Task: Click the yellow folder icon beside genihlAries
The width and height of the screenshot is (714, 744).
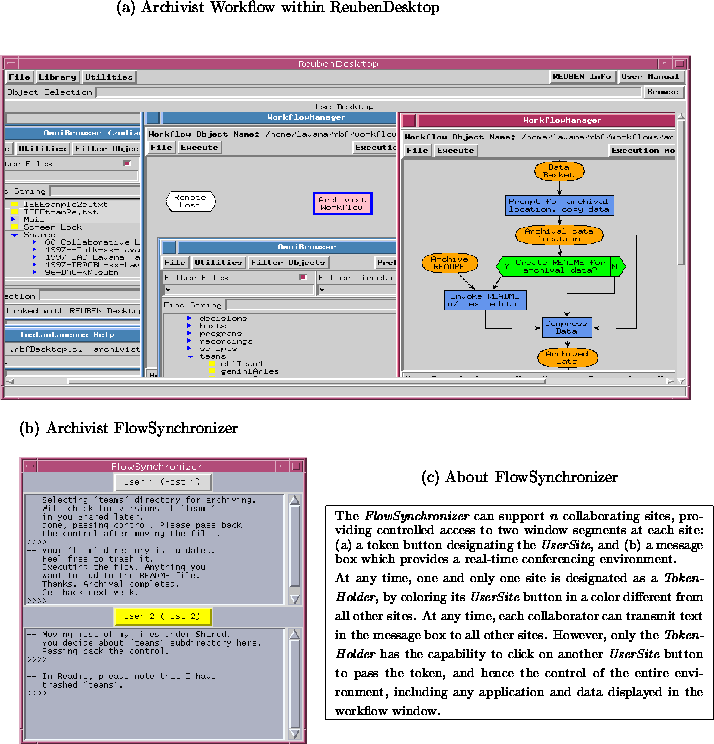Action: [213, 371]
